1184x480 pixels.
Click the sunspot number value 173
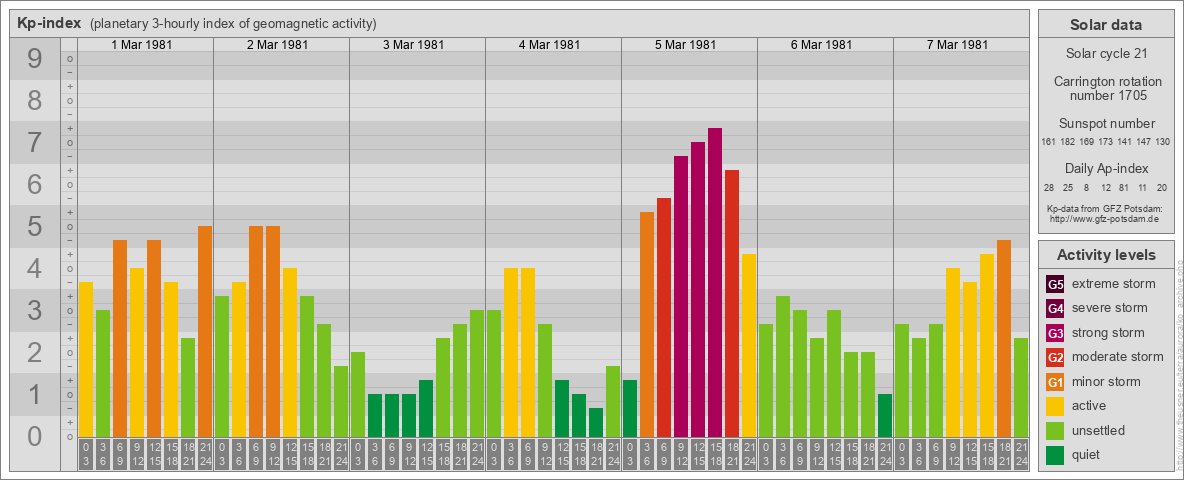click(x=1105, y=142)
